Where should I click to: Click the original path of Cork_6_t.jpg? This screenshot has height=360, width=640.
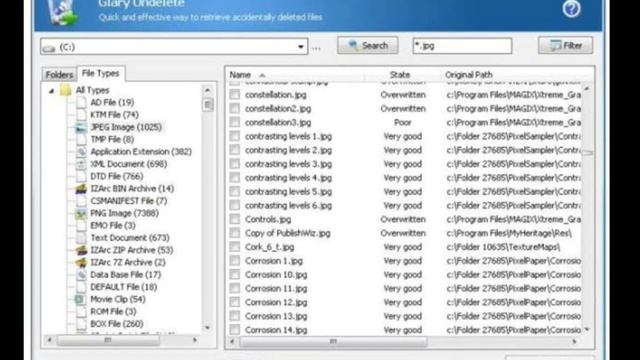pyautogui.click(x=503, y=247)
